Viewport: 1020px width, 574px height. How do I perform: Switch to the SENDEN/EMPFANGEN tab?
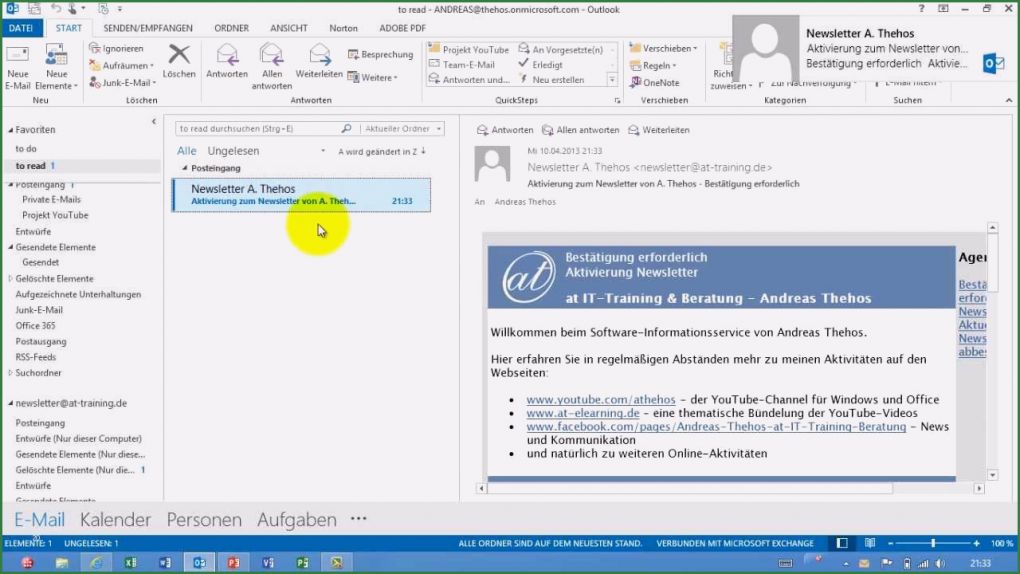coord(148,28)
